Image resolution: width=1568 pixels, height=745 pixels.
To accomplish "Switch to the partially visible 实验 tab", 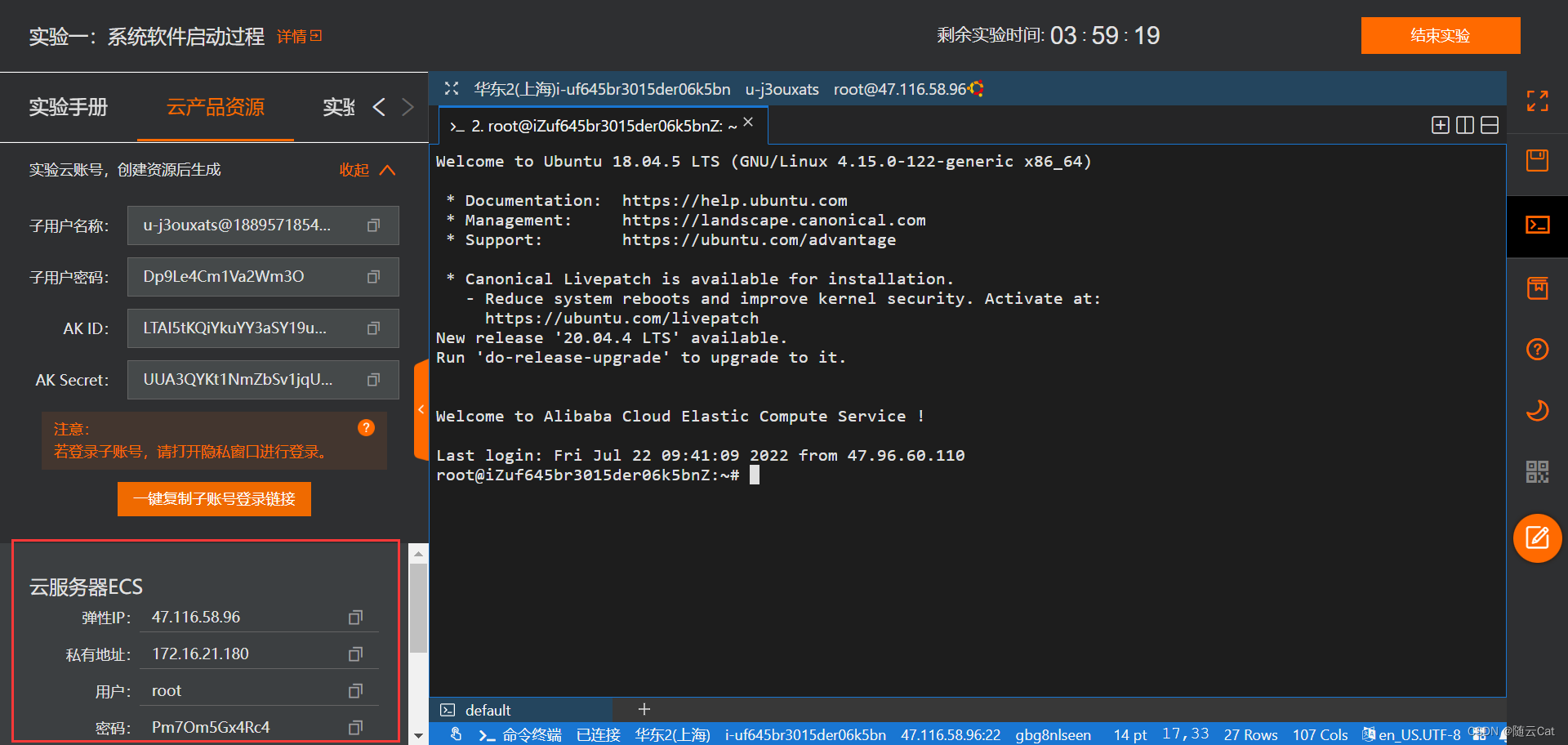I will [x=338, y=107].
